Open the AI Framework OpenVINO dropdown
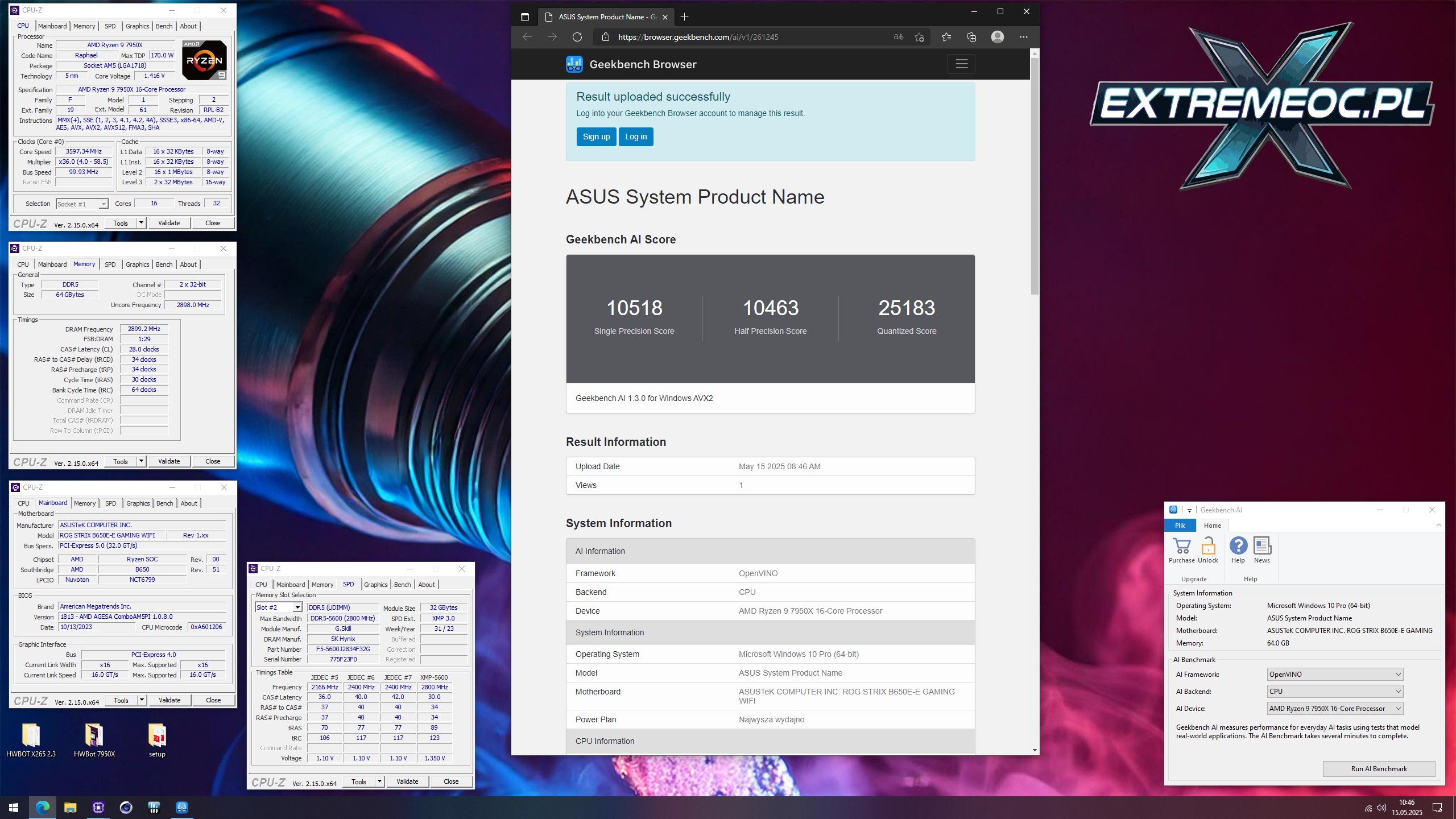The image size is (1456, 819). click(1335, 675)
